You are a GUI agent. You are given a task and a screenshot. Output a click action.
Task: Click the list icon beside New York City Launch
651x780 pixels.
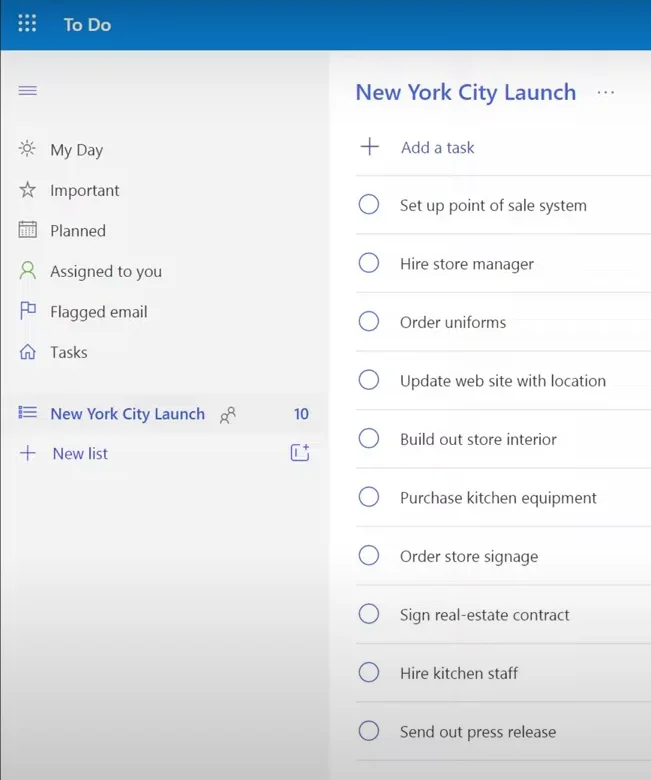27,412
